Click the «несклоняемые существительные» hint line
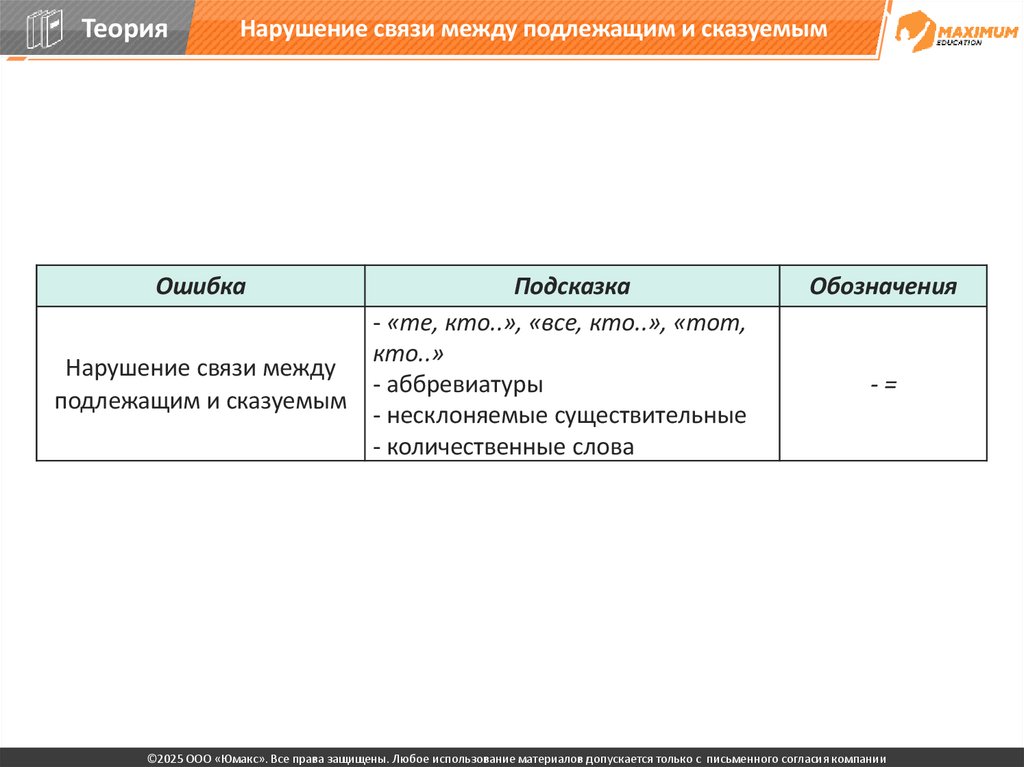The height and width of the screenshot is (767, 1024). [x=560, y=416]
